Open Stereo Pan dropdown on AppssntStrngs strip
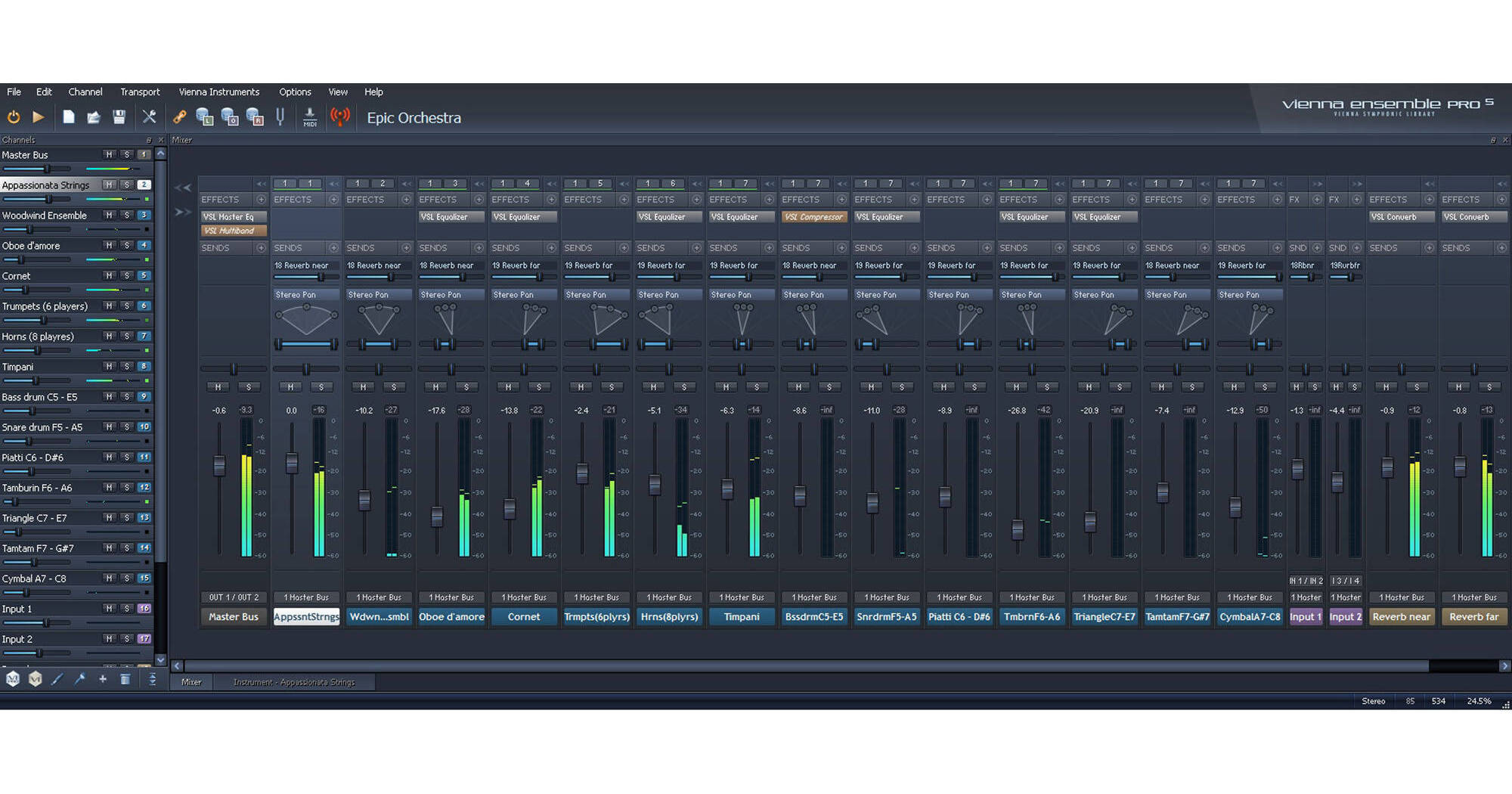1512x794 pixels. click(x=306, y=295)
